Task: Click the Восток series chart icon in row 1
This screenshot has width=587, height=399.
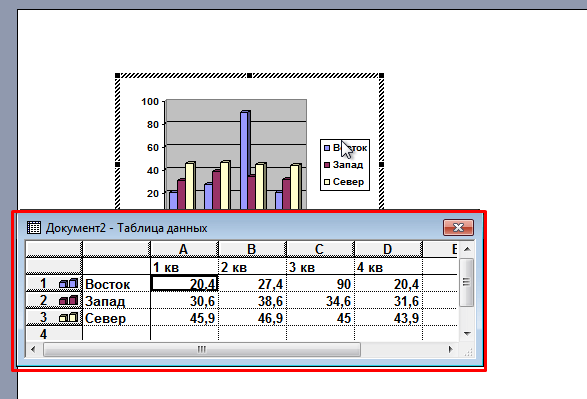Action: pos(68,283)
